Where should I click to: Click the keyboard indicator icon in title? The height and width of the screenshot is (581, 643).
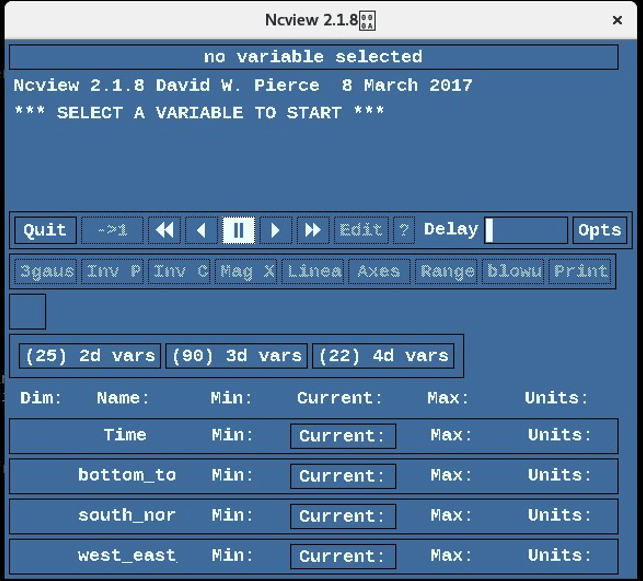367,21
